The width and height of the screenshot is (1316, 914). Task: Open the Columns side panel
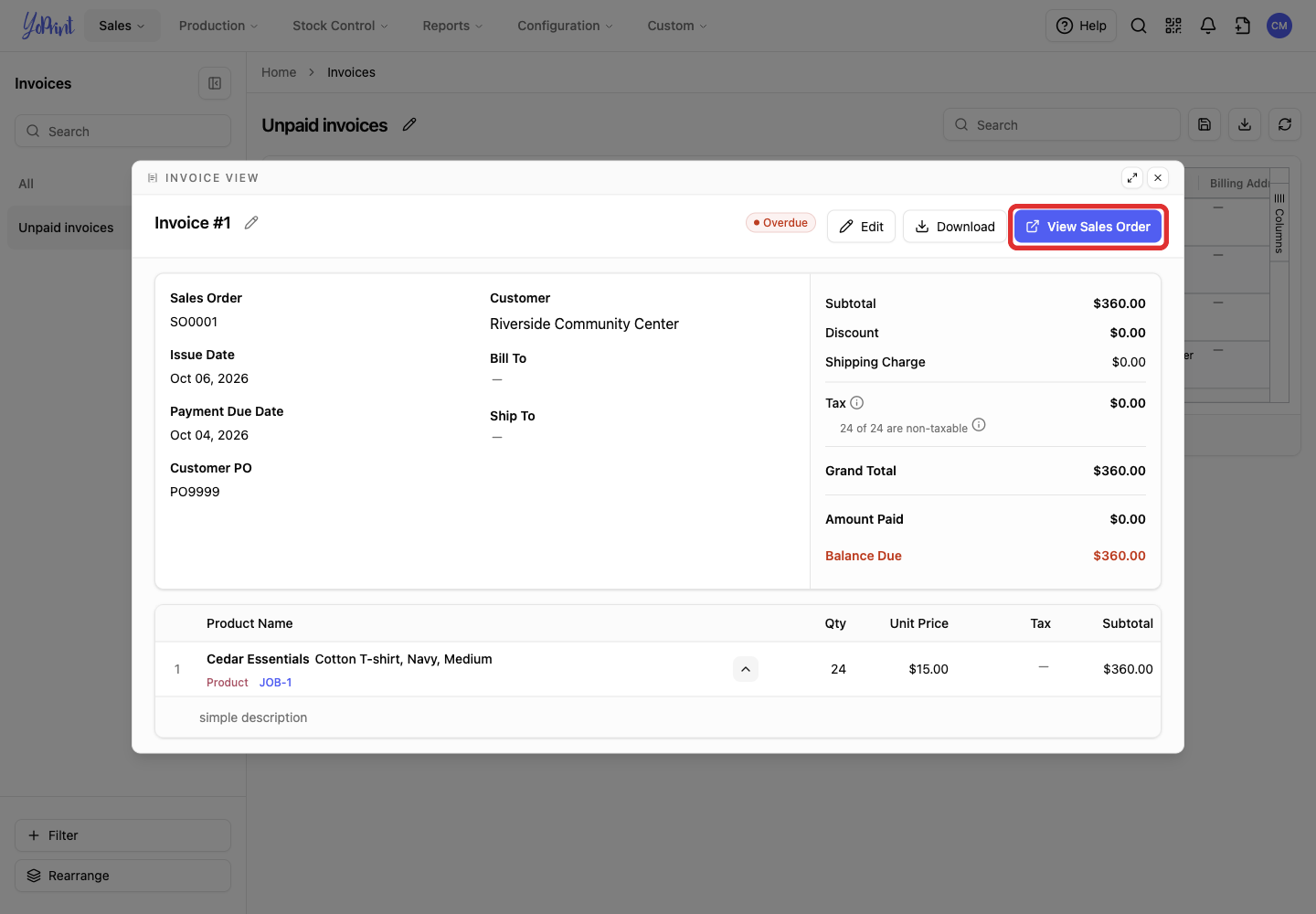click(1279, 223)
